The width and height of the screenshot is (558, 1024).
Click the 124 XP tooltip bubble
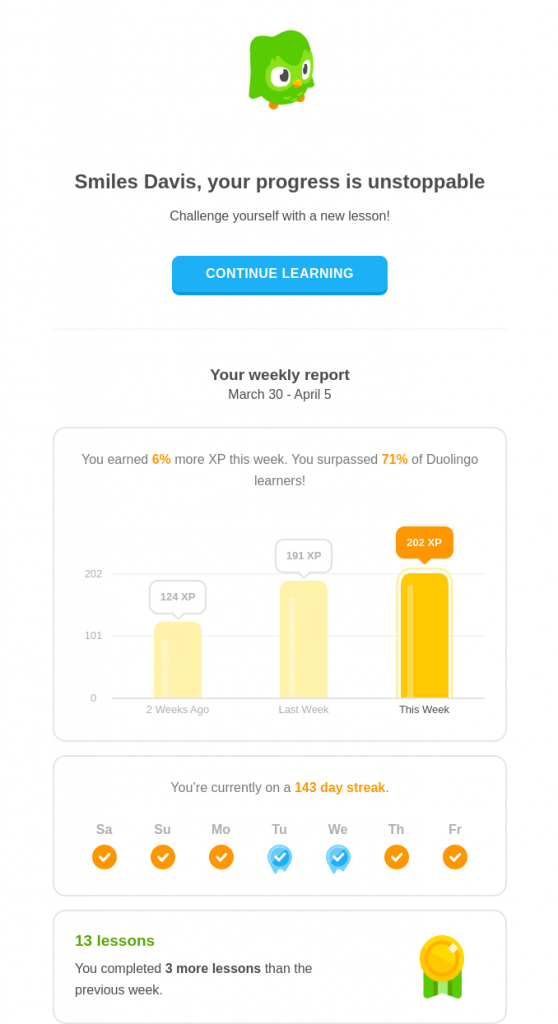point(178,598)
